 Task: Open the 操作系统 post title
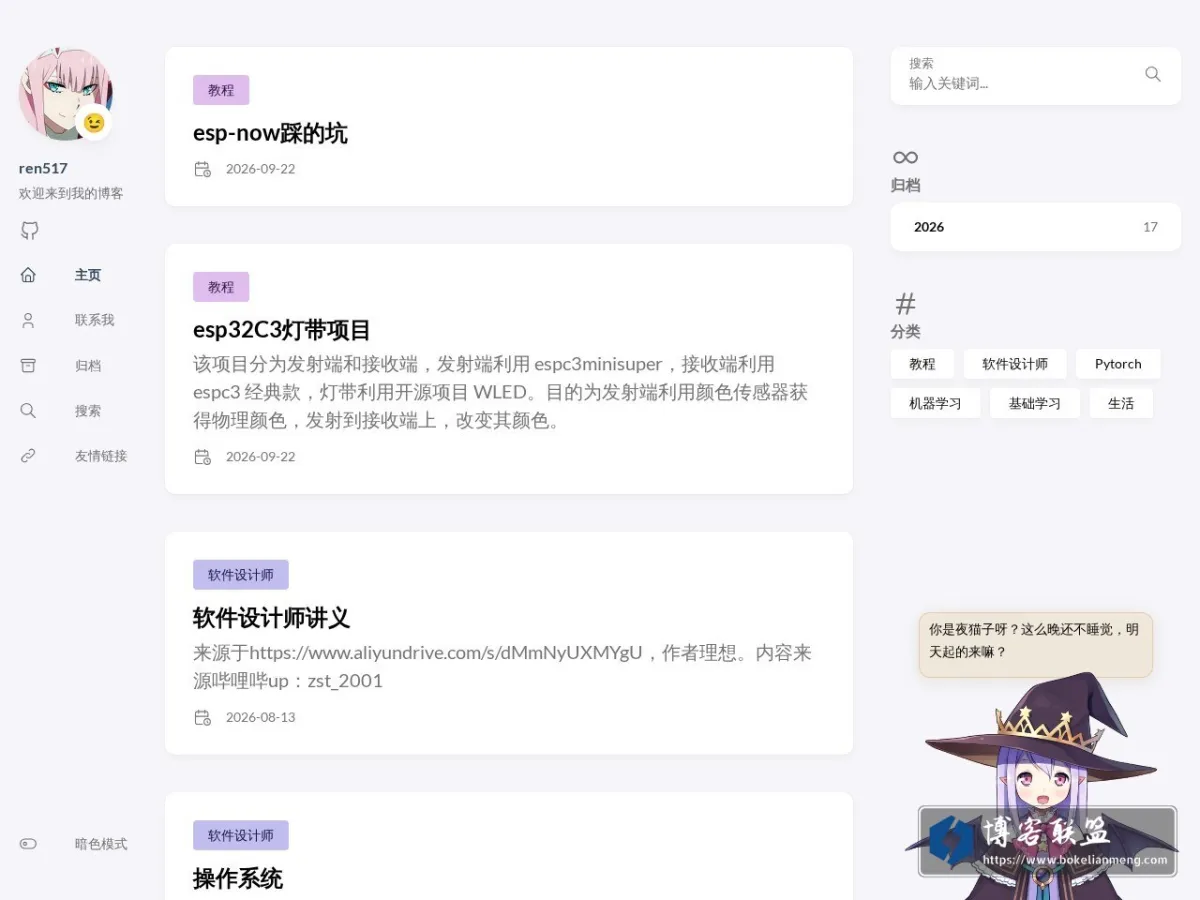238,879
